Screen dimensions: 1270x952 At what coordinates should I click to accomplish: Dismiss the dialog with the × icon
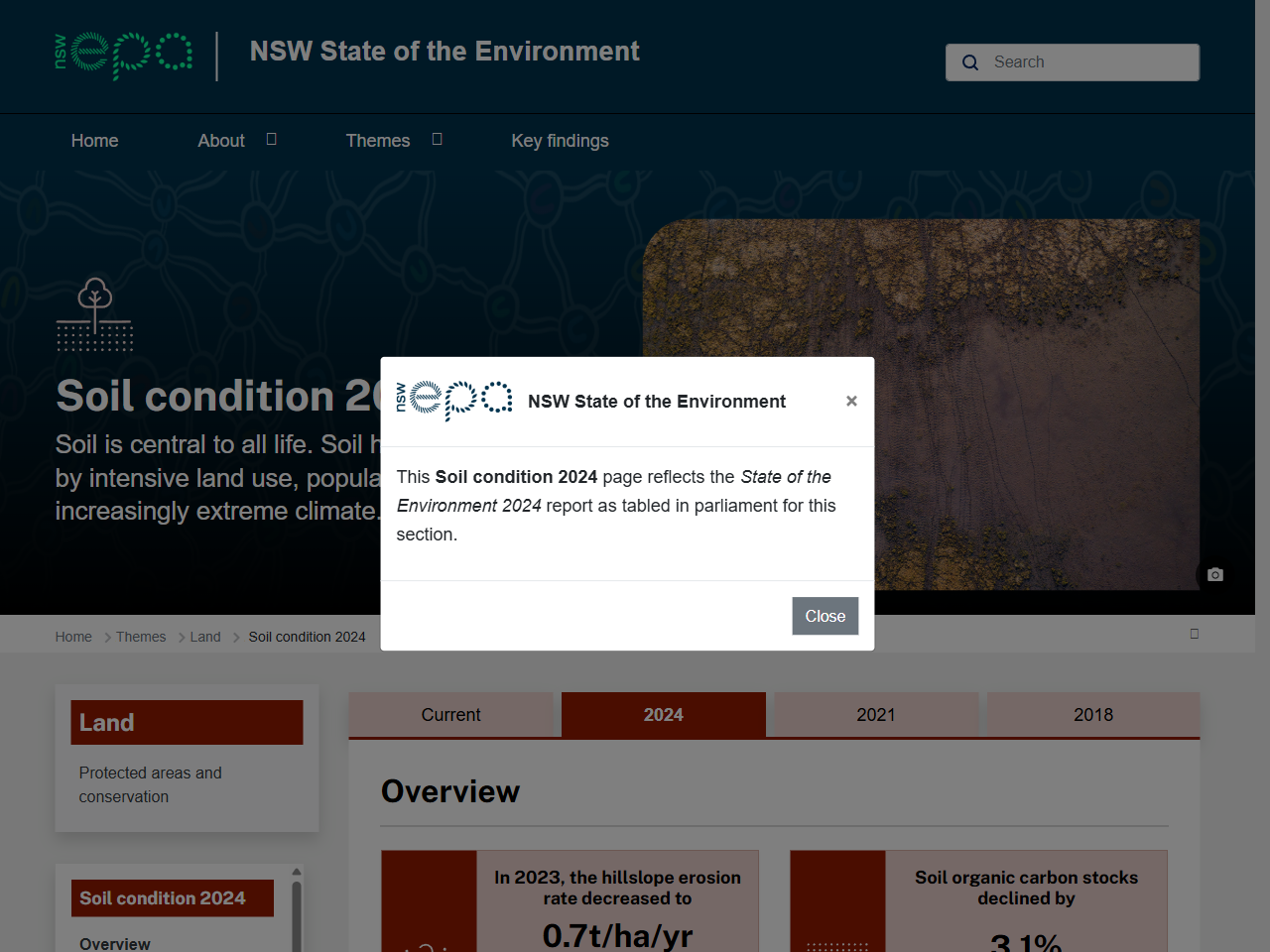(851, 401)
